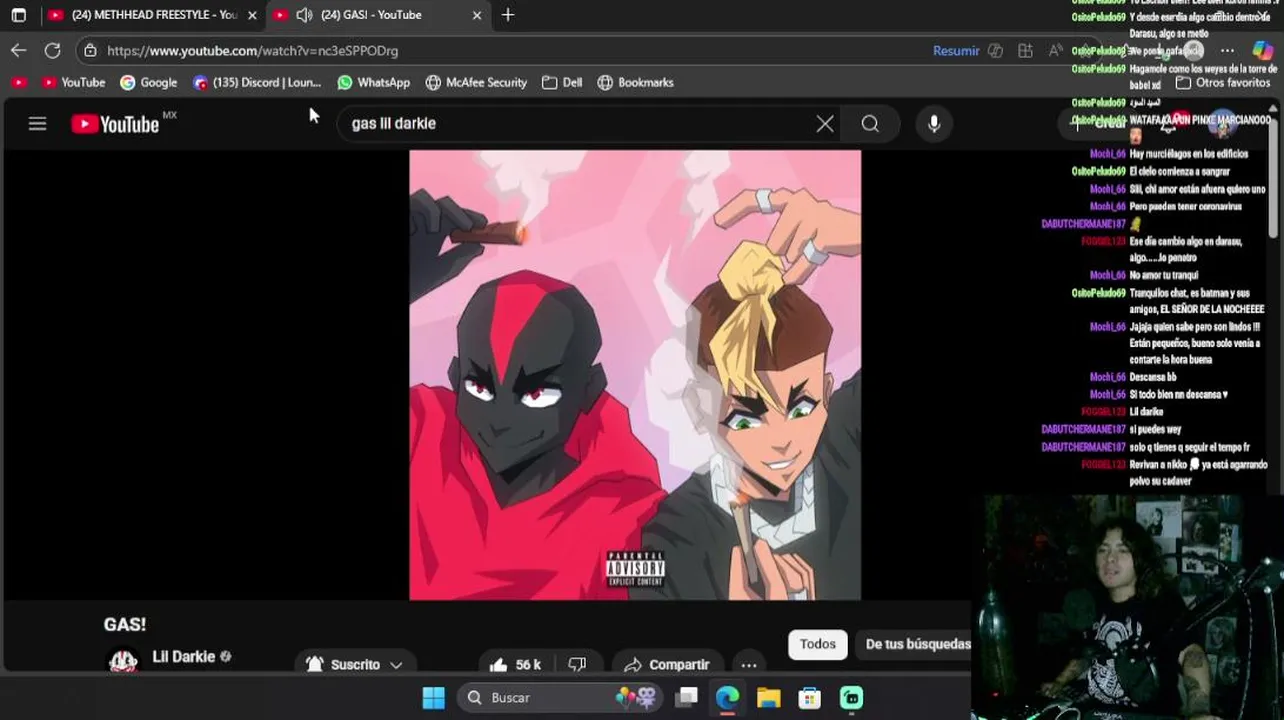Go back using the browser back arrow
Viewport: 1284px width, 720px height.
coord(19,50)
